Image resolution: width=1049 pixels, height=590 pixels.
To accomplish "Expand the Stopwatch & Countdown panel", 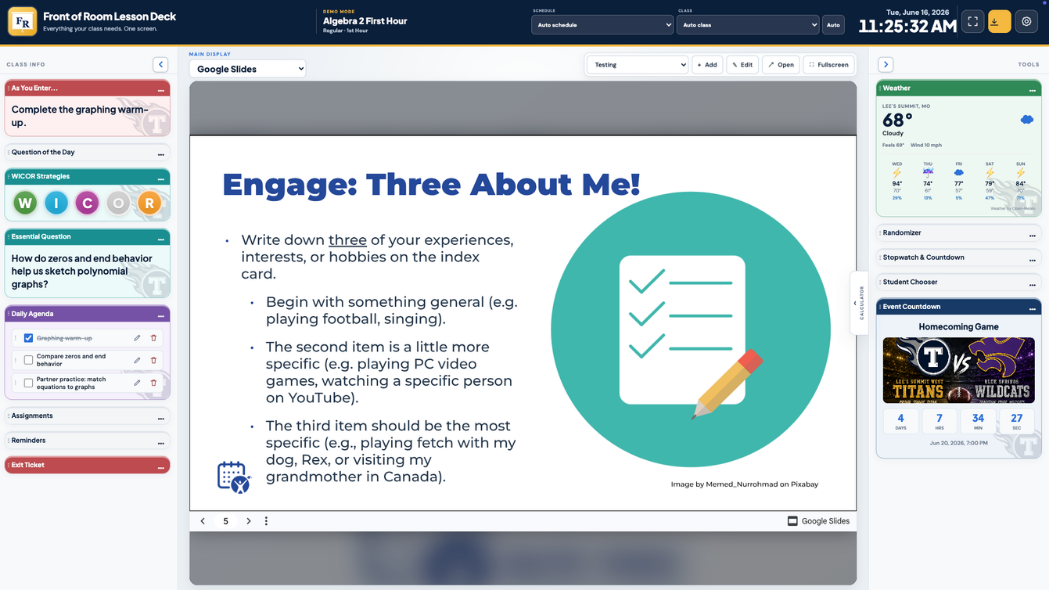I will (x=959, y=258).
